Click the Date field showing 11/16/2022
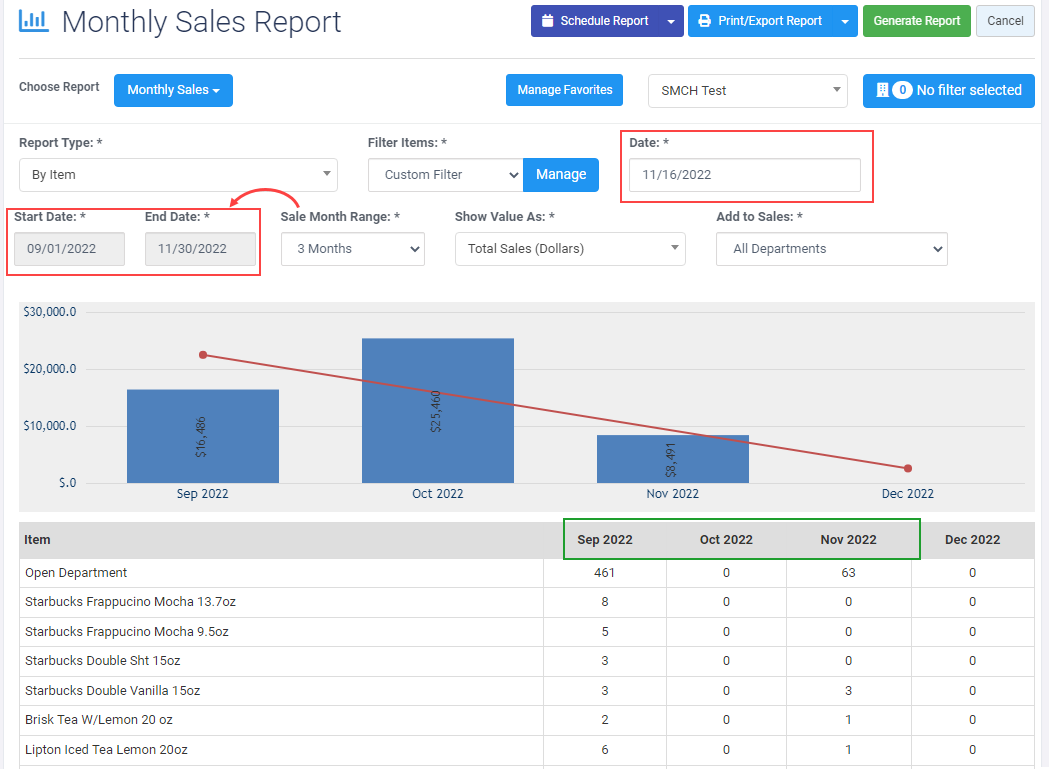1049x769 pixels. coord(745,175)
